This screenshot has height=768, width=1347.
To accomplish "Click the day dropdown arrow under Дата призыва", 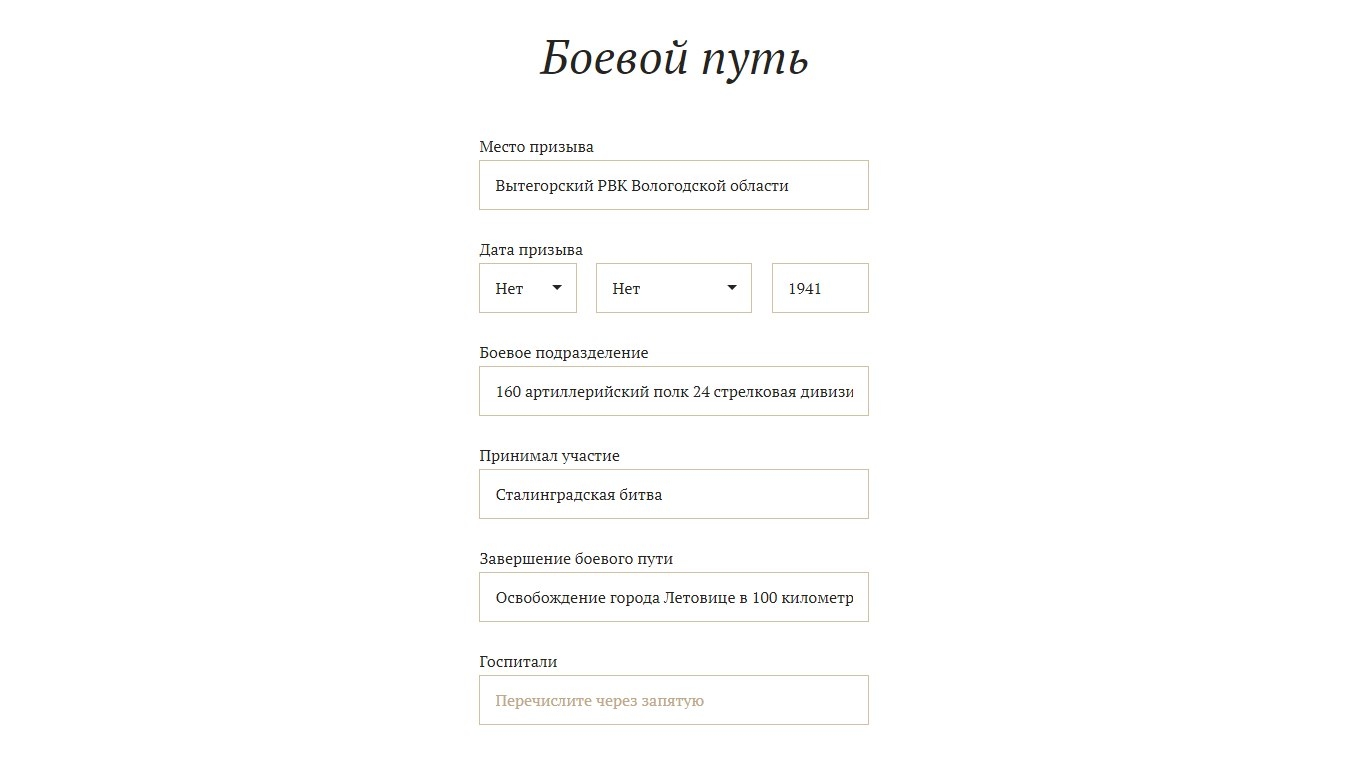I will pos(557,288).
